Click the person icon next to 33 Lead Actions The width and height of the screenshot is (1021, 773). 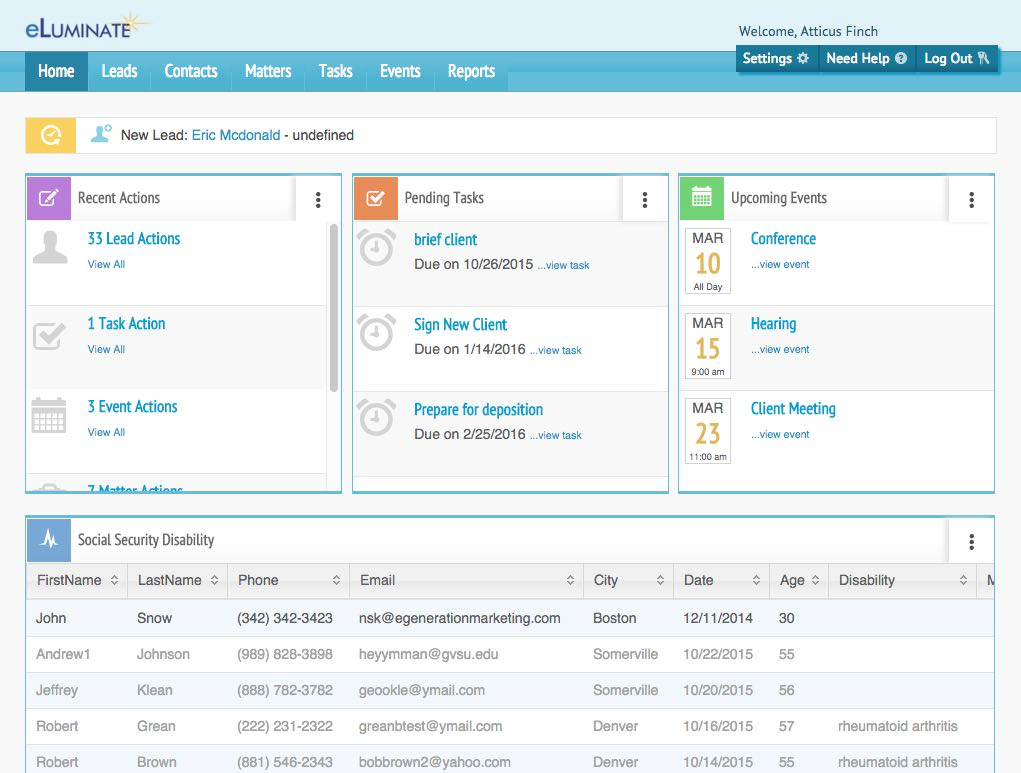coord(49,246)
